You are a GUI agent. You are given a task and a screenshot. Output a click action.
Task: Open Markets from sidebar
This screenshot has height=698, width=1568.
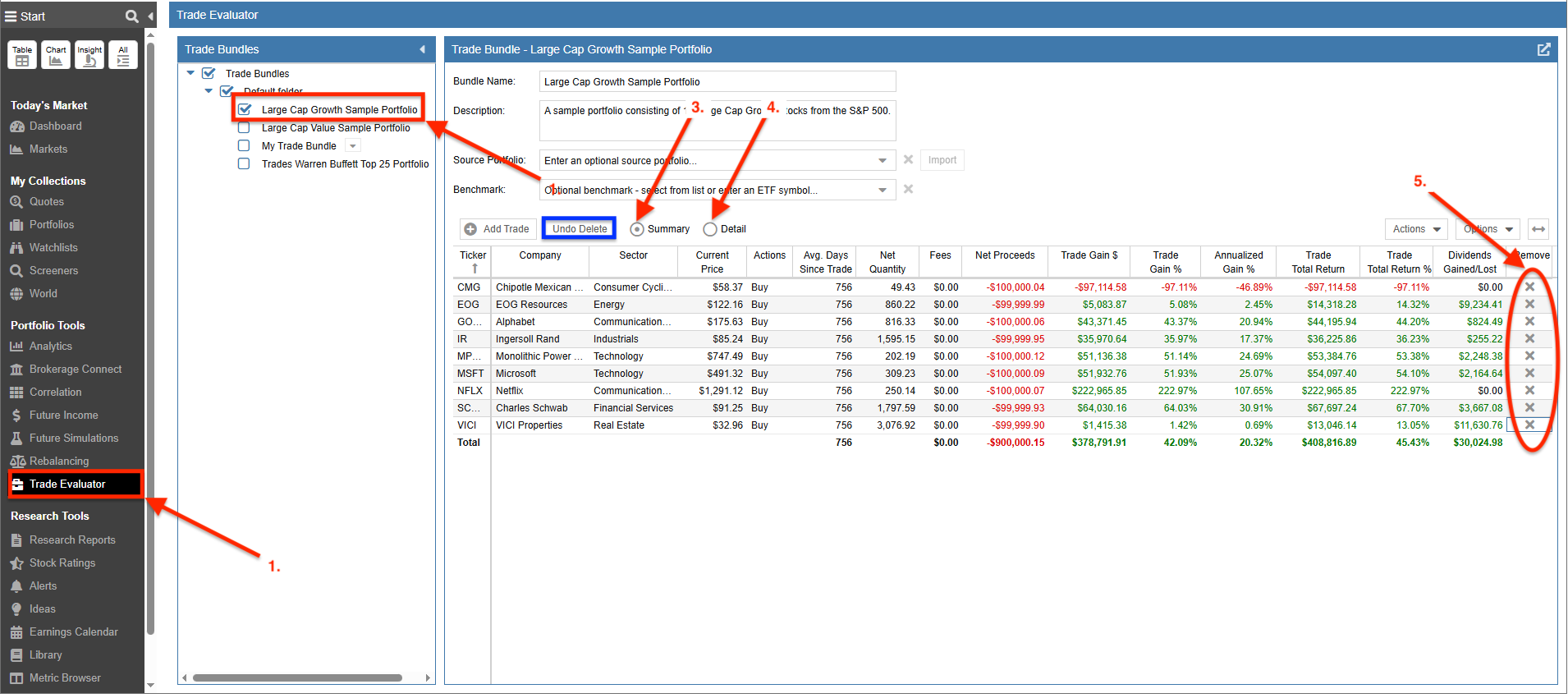pyautogui.click(x=48, y=149)
